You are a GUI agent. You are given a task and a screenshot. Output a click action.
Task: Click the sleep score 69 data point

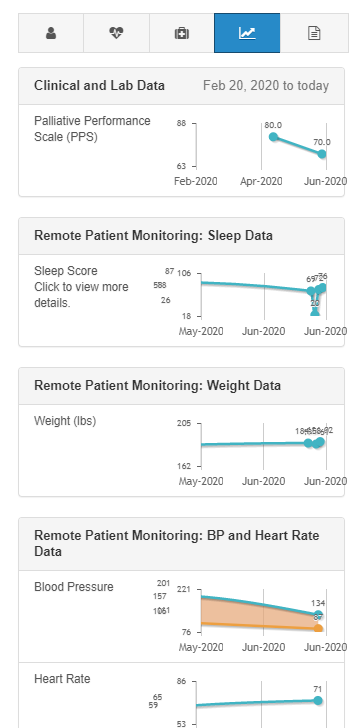coord(311,291)
